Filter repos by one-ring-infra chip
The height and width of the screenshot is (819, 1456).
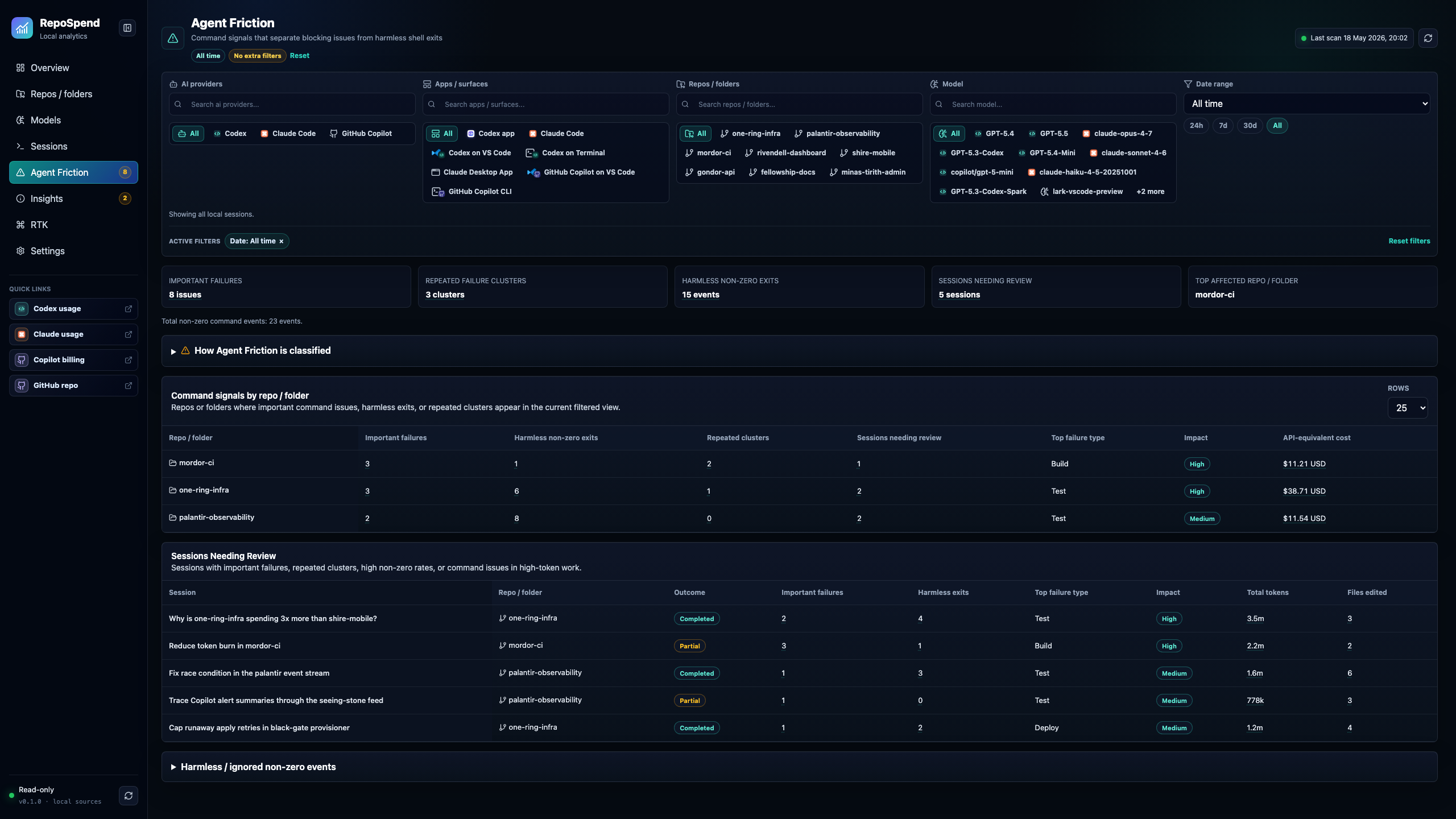point(750,134)
